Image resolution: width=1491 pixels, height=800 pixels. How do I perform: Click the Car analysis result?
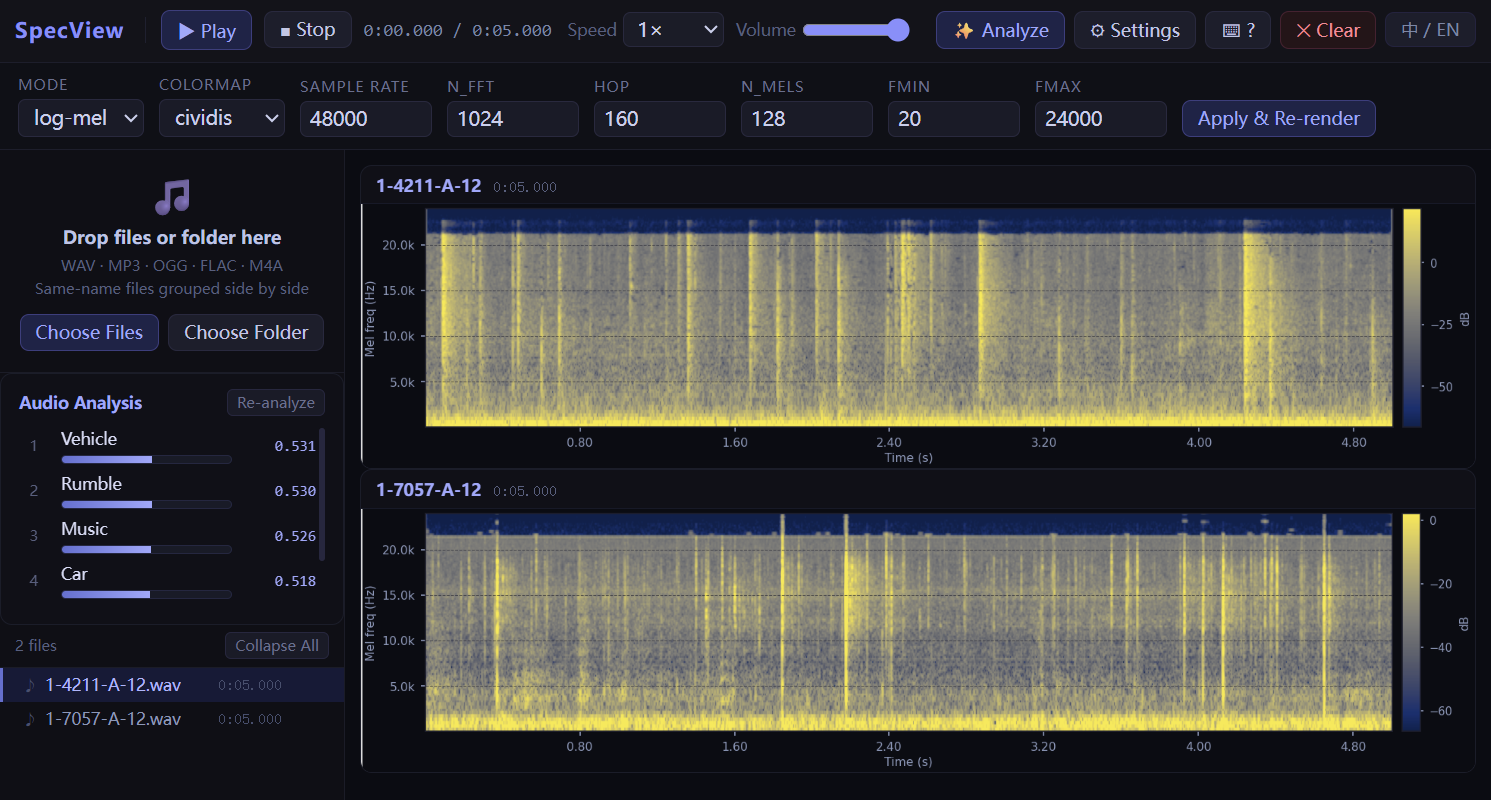coord(172,581)
